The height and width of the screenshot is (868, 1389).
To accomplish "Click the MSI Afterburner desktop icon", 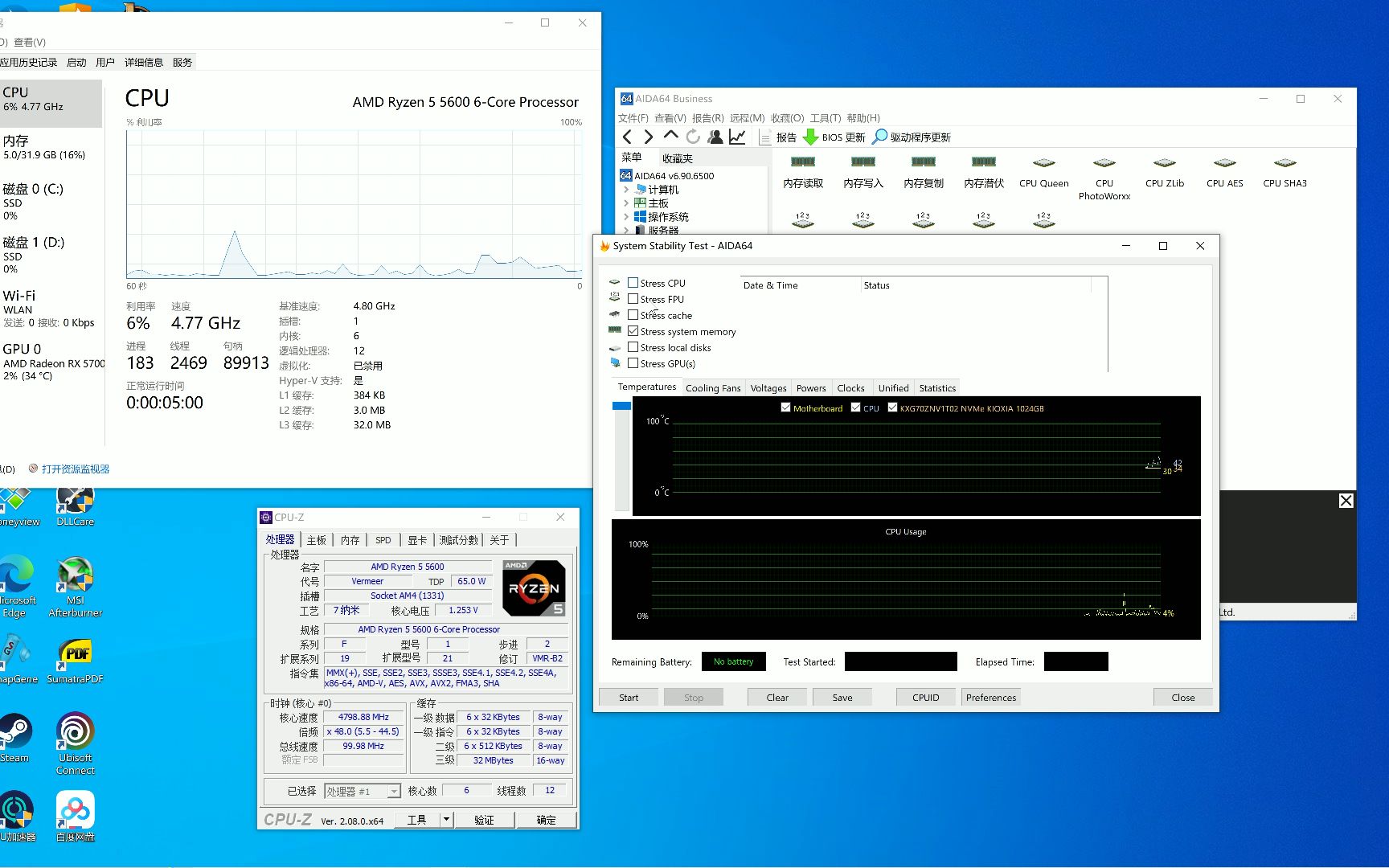I will pyautogui.click(x=76, y=587).
